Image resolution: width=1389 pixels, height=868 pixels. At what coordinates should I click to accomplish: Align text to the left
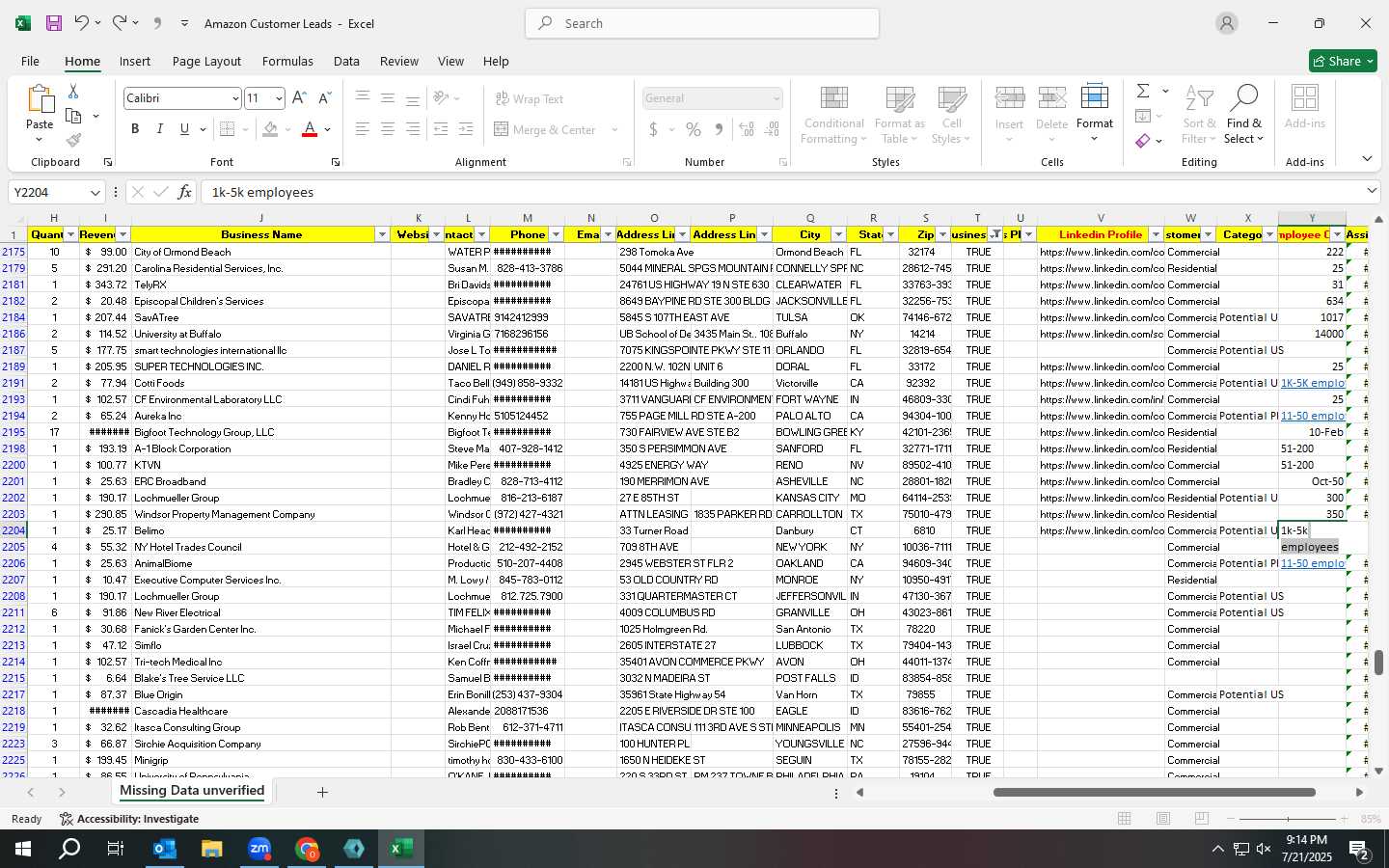coord(362,129)
